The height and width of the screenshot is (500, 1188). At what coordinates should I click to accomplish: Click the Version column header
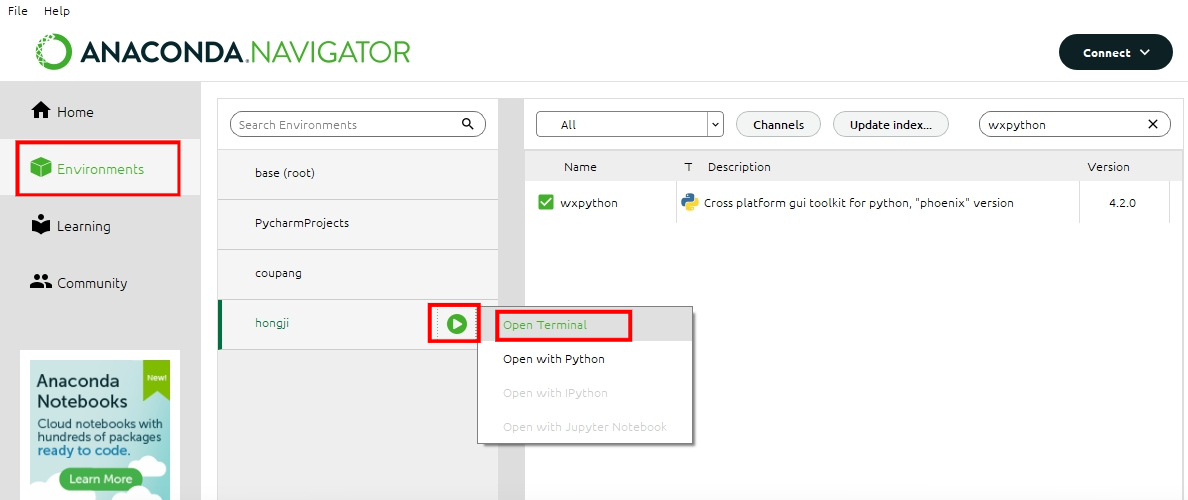point(1108,167)
